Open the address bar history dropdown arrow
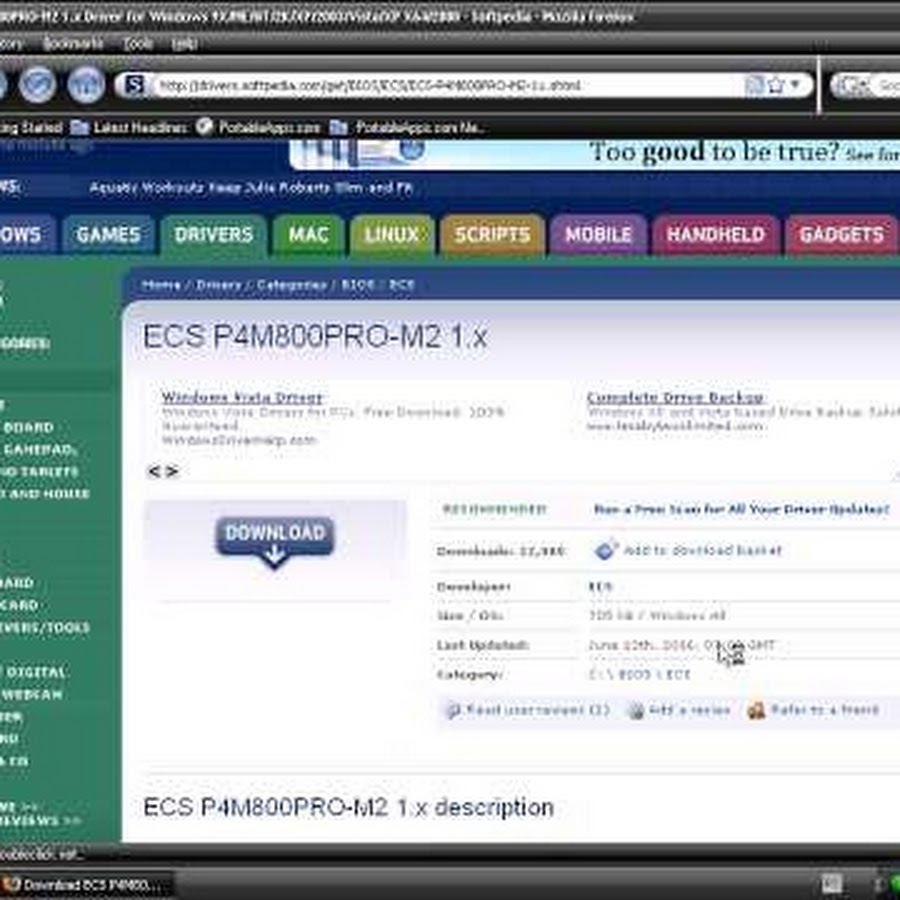The width and height of the screenshot is (900, 900). [x=797, y=85]
